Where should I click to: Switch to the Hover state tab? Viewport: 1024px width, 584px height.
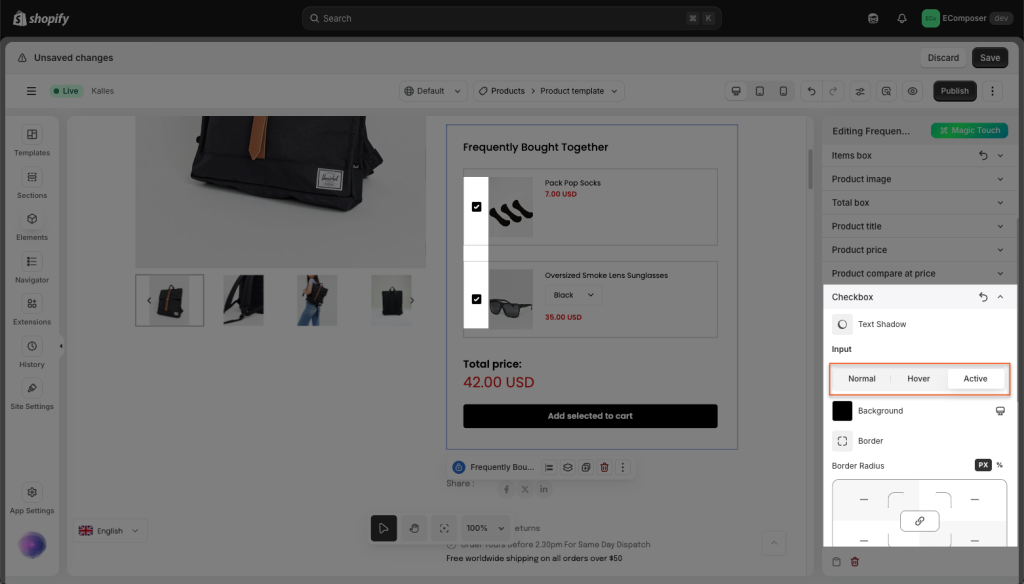(x=918, y=379)
